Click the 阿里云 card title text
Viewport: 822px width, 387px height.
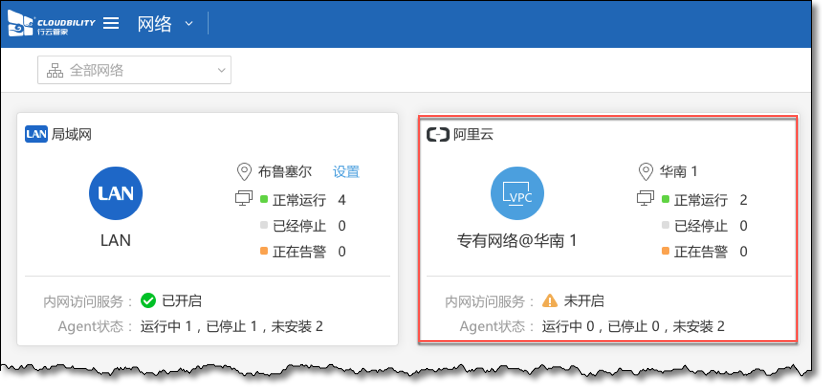pyautogui.click(x=472, y=135)
